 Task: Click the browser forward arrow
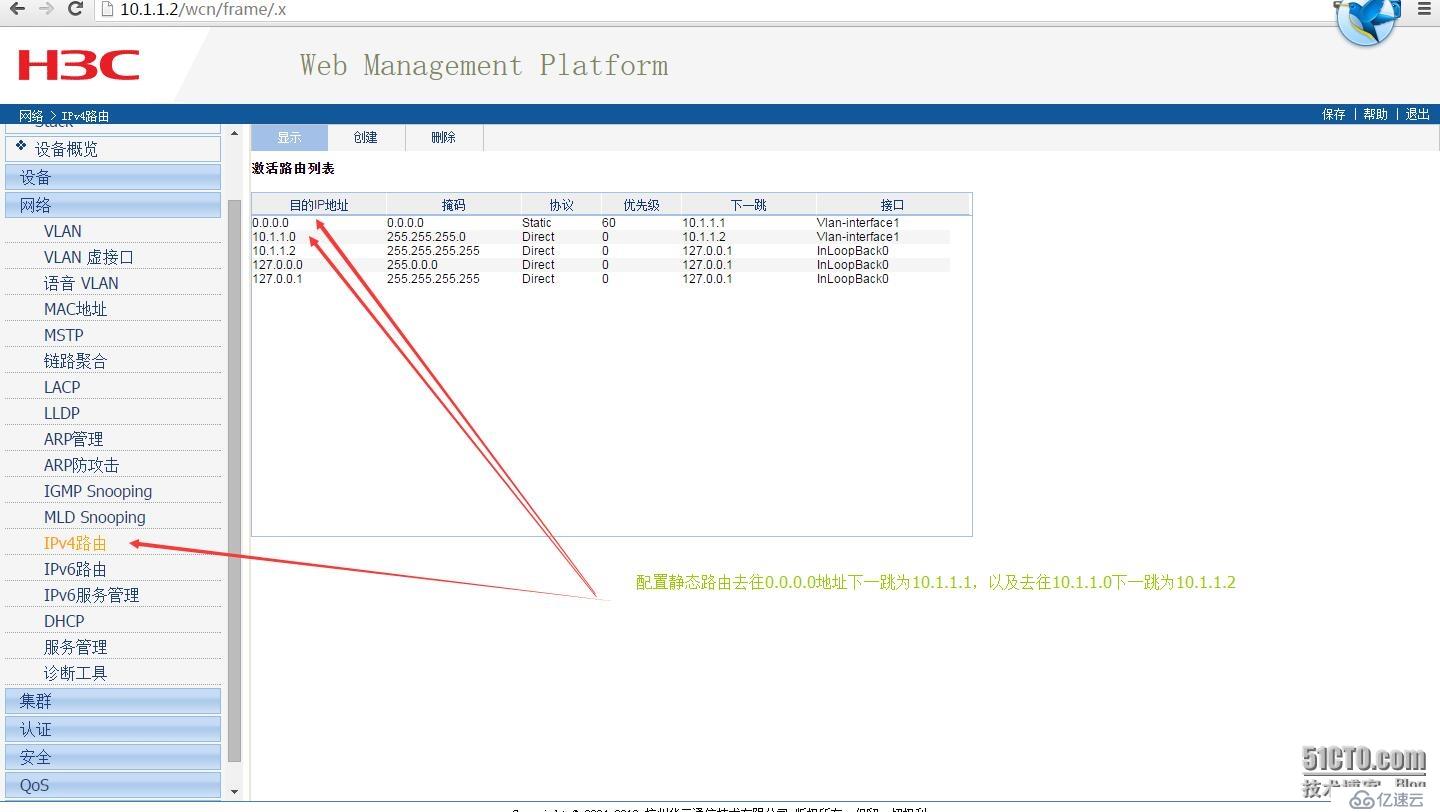click(46, 9)
